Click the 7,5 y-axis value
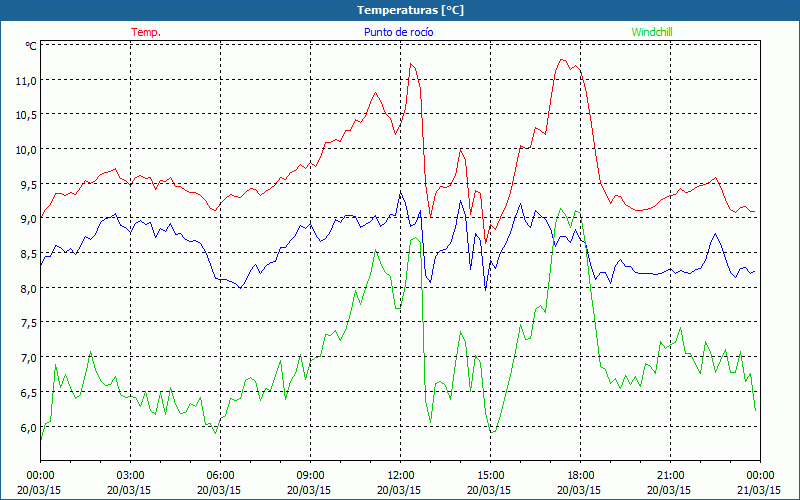This screenshot has height=500, width=800. pos(29,323)
